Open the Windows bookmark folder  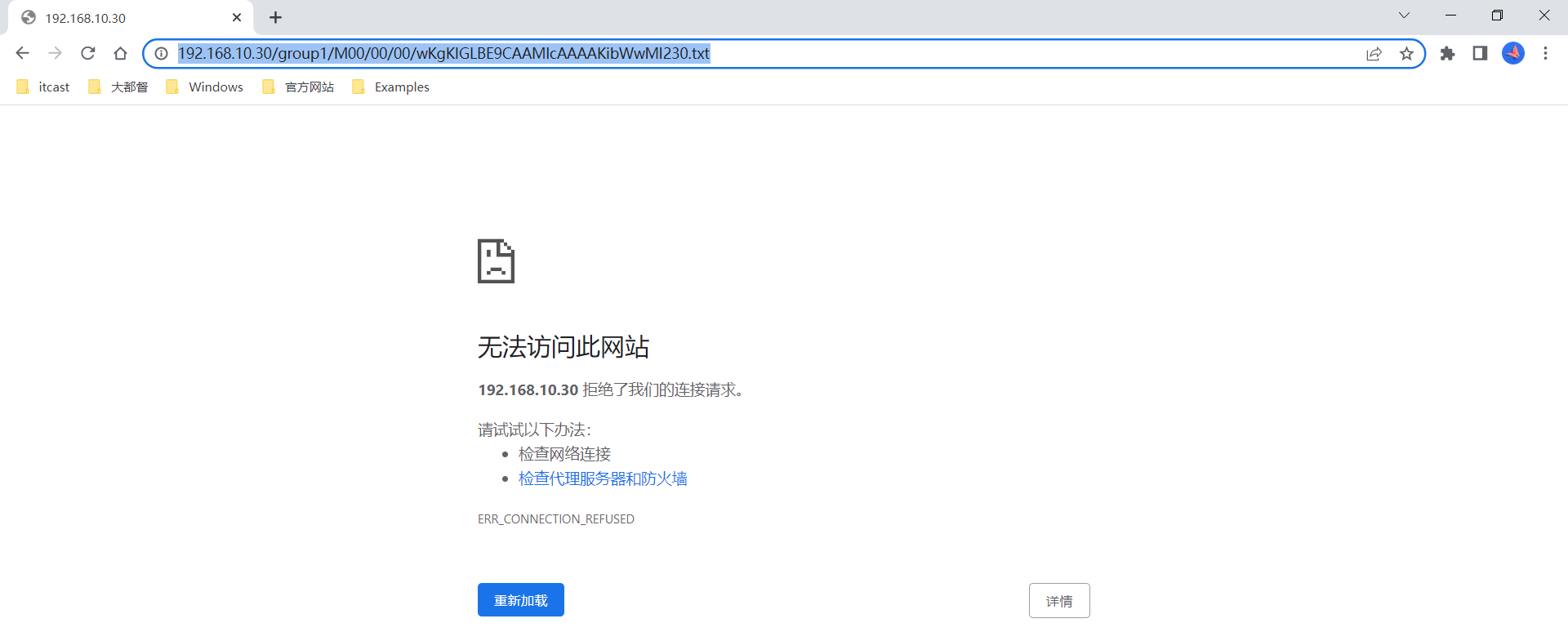[204, 87]
